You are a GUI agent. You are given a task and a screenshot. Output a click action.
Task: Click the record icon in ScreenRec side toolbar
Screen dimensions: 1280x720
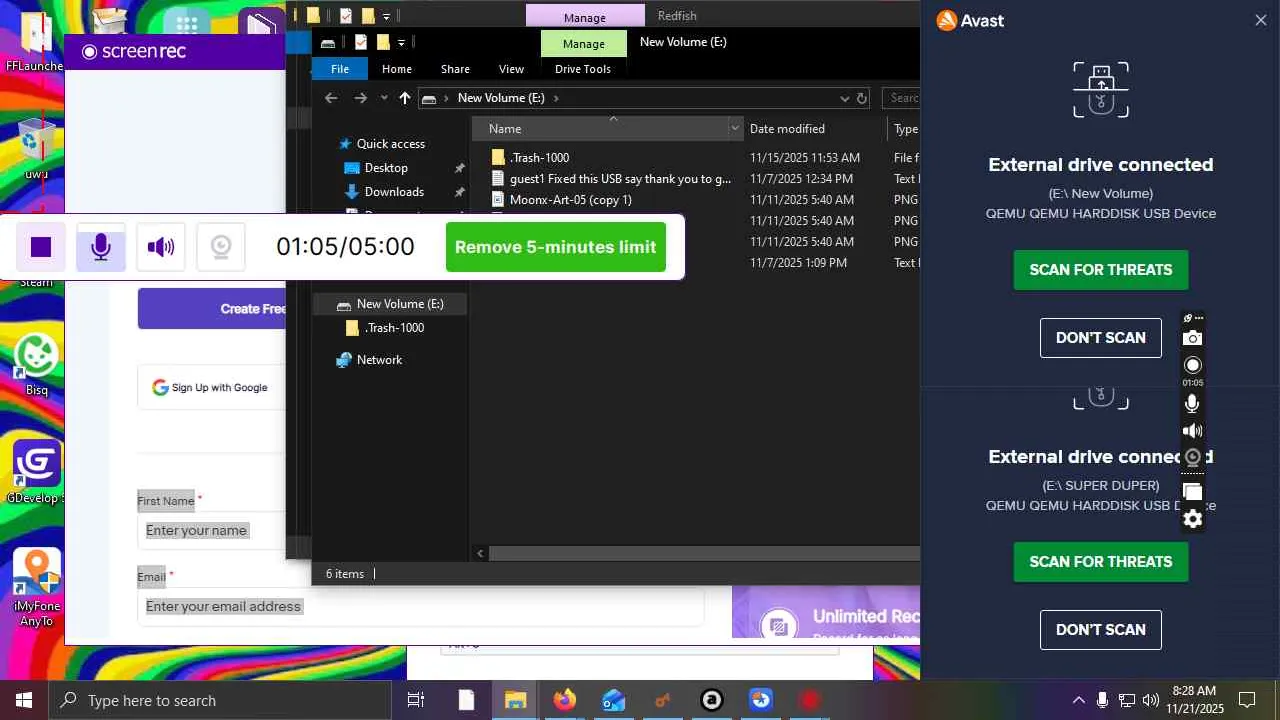1192,365
